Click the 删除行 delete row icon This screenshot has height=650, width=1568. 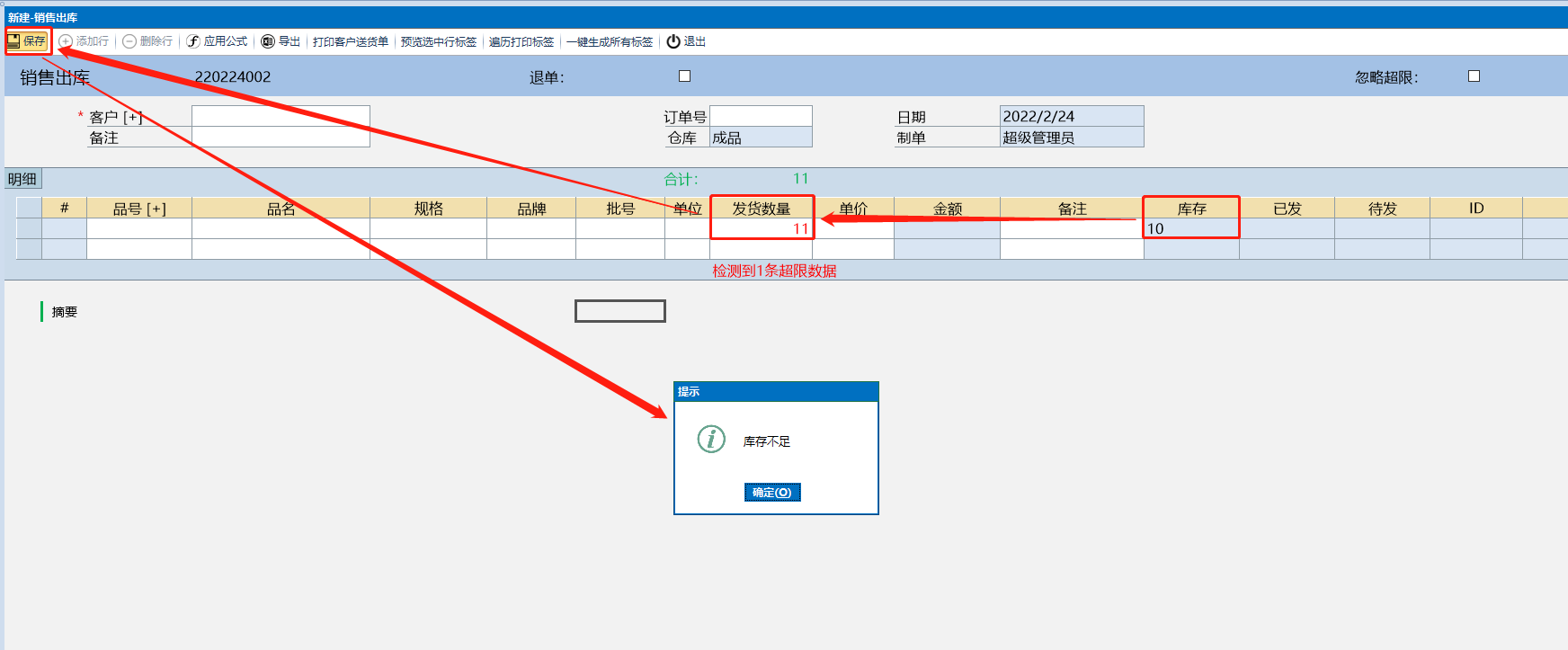(x=129, y=41)
